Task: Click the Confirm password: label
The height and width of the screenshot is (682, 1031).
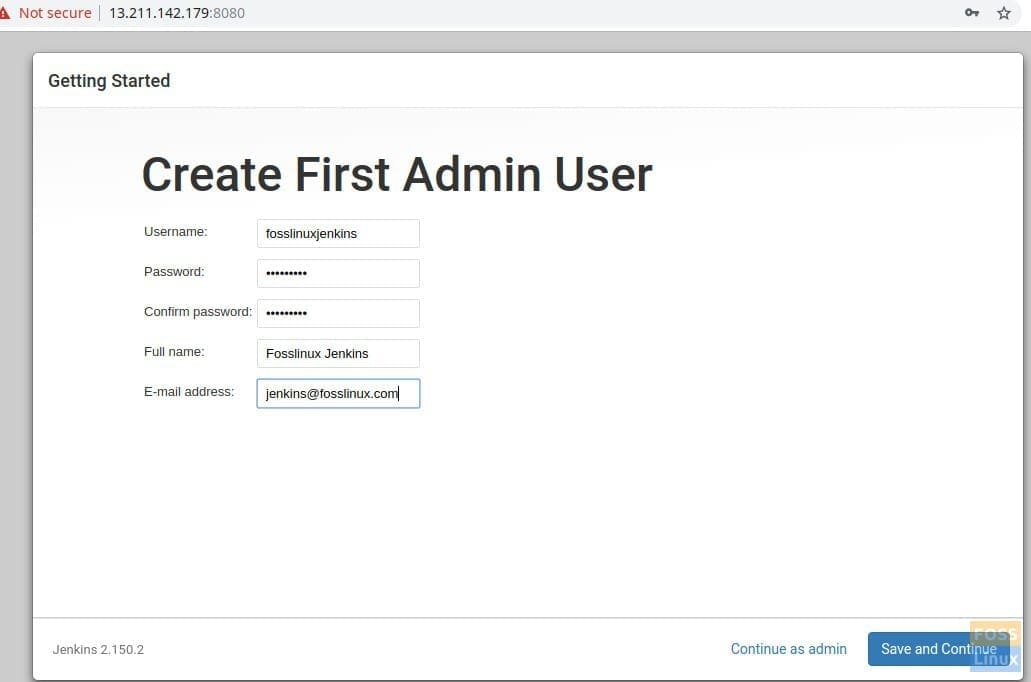Action: [198, 312]
